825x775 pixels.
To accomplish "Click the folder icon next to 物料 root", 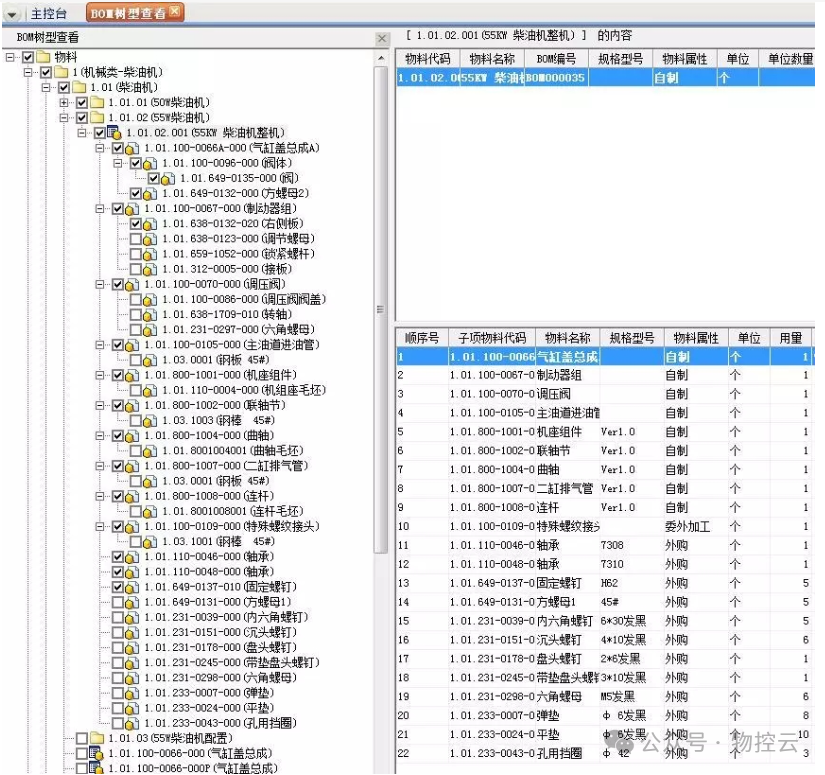I will coord(44,57).
